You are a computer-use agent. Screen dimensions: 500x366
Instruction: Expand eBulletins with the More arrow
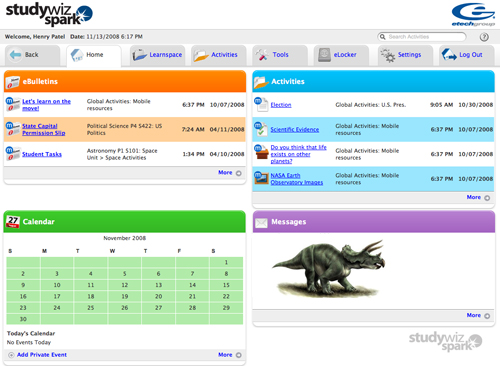click(x=230, y=173)
